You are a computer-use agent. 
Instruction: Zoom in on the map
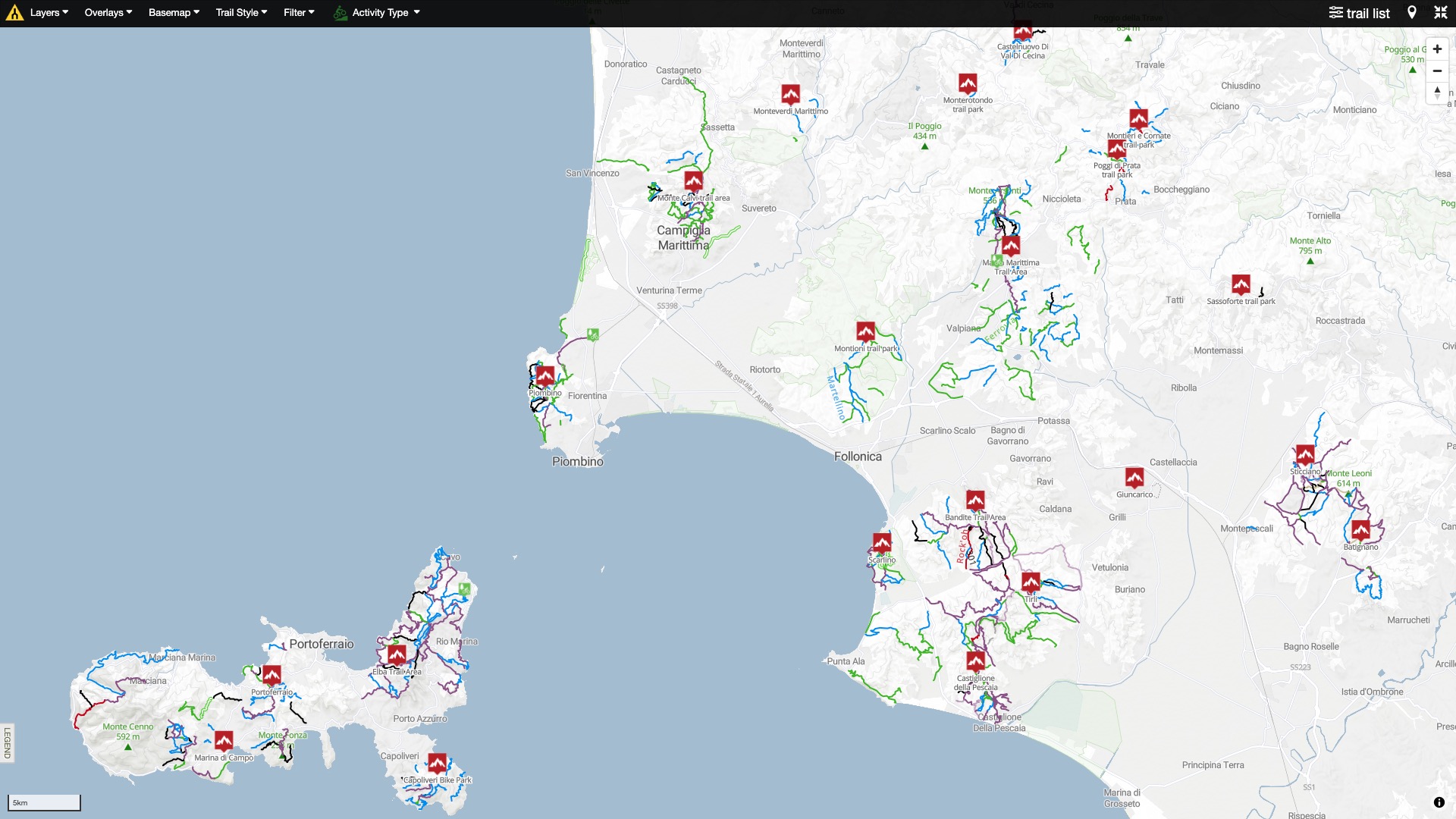(1436, 49)
